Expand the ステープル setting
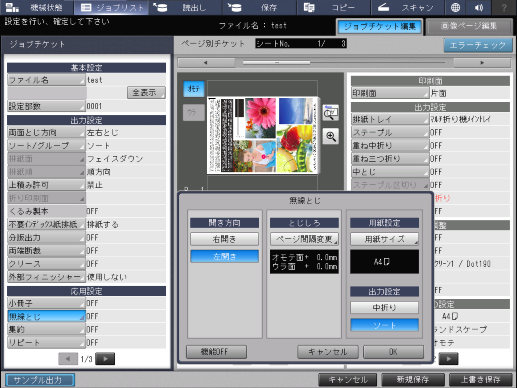Screen dimensions: 517x388 coord(390,132)
